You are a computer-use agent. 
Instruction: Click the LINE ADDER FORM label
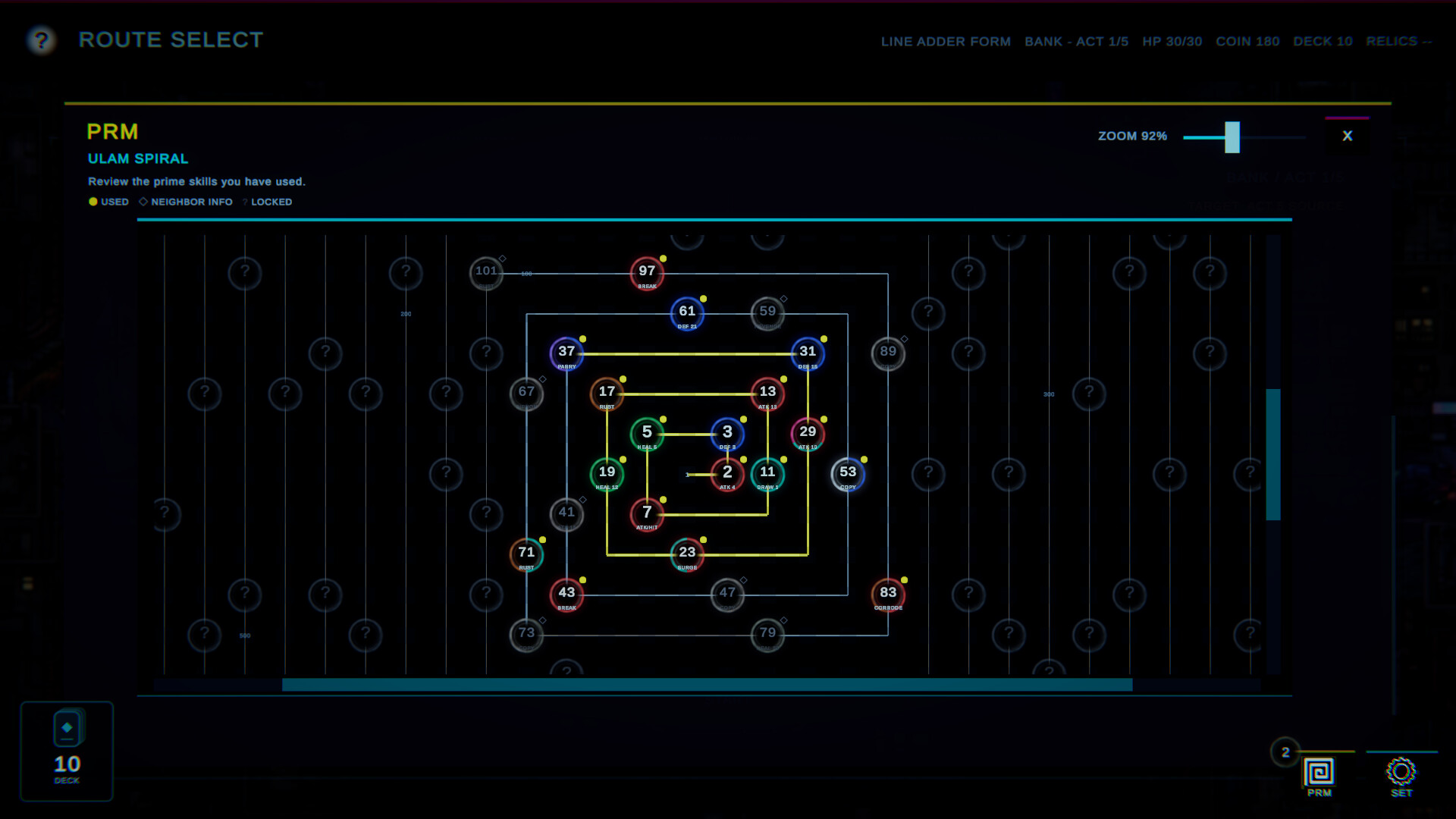tap(946, 42)
